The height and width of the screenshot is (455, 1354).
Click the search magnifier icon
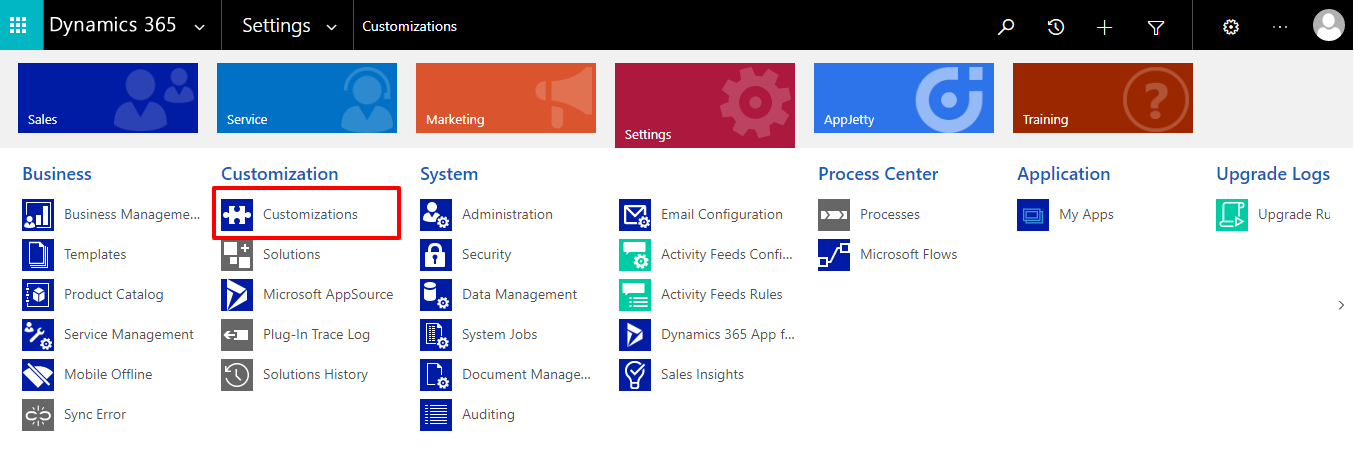click(x=1006, y=27)
